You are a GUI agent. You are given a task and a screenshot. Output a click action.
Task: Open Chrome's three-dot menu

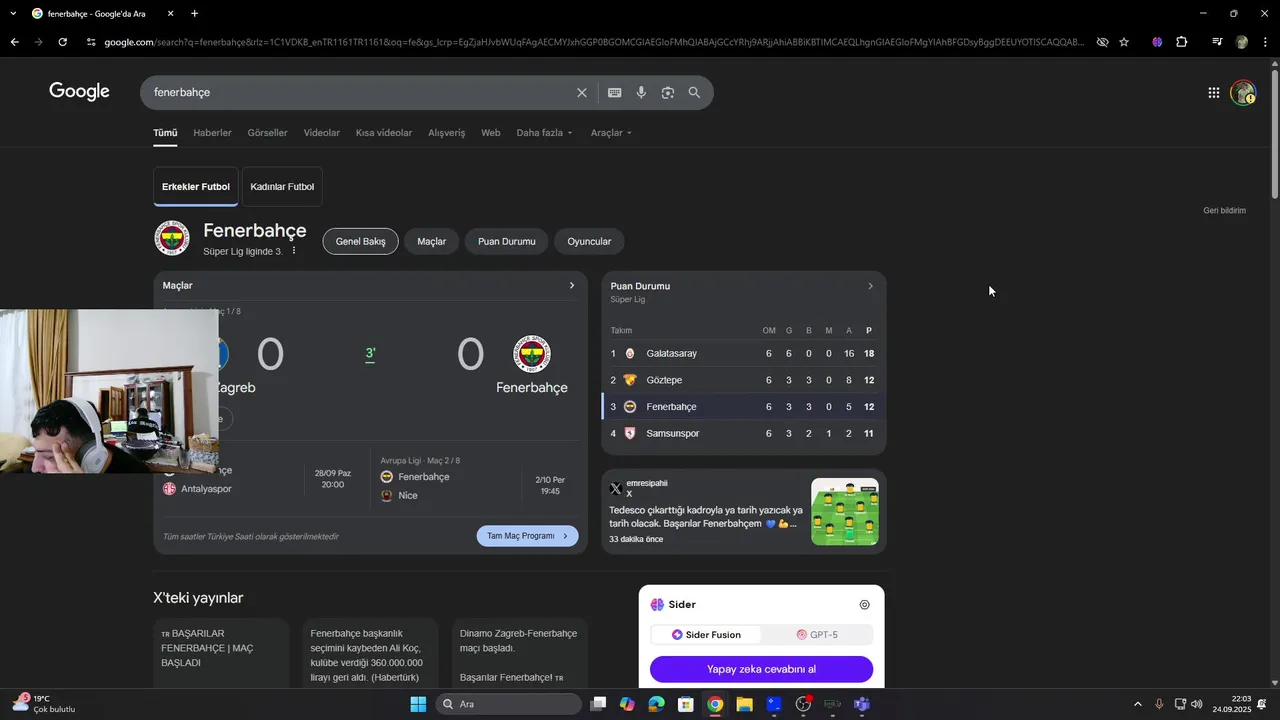(x=1265, y=42)
